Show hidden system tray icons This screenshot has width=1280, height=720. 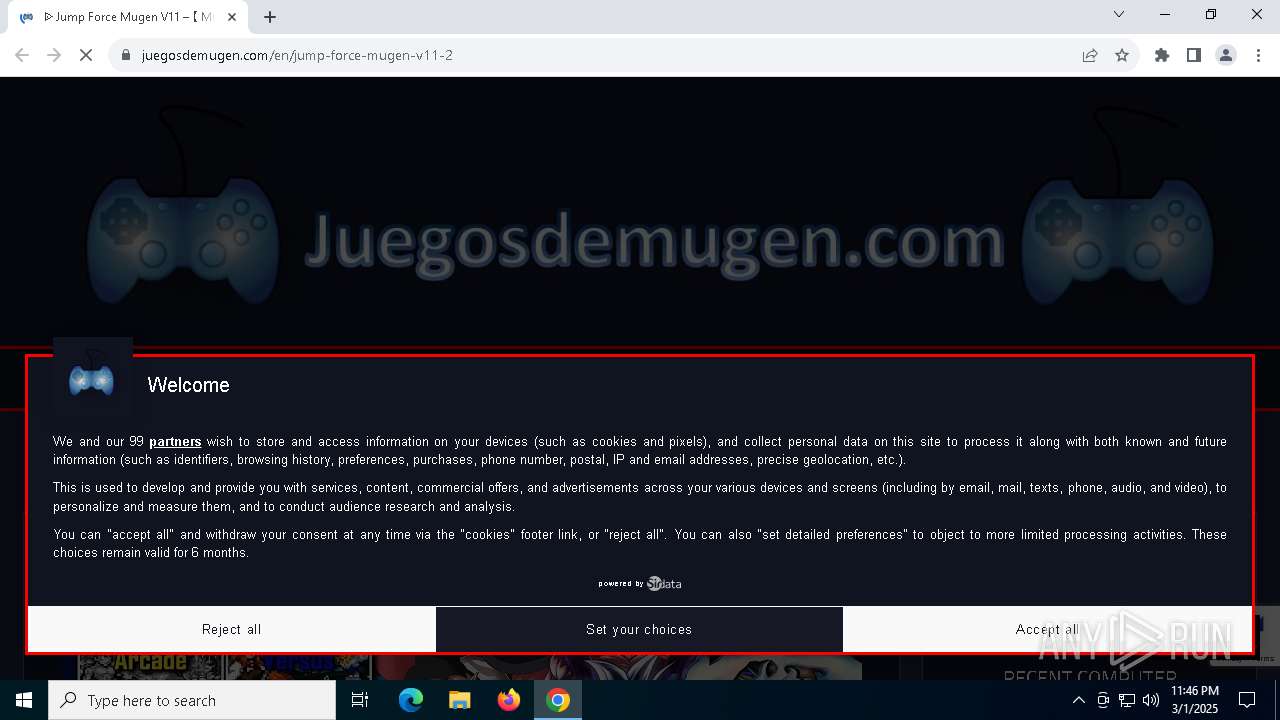[1078, 700]
